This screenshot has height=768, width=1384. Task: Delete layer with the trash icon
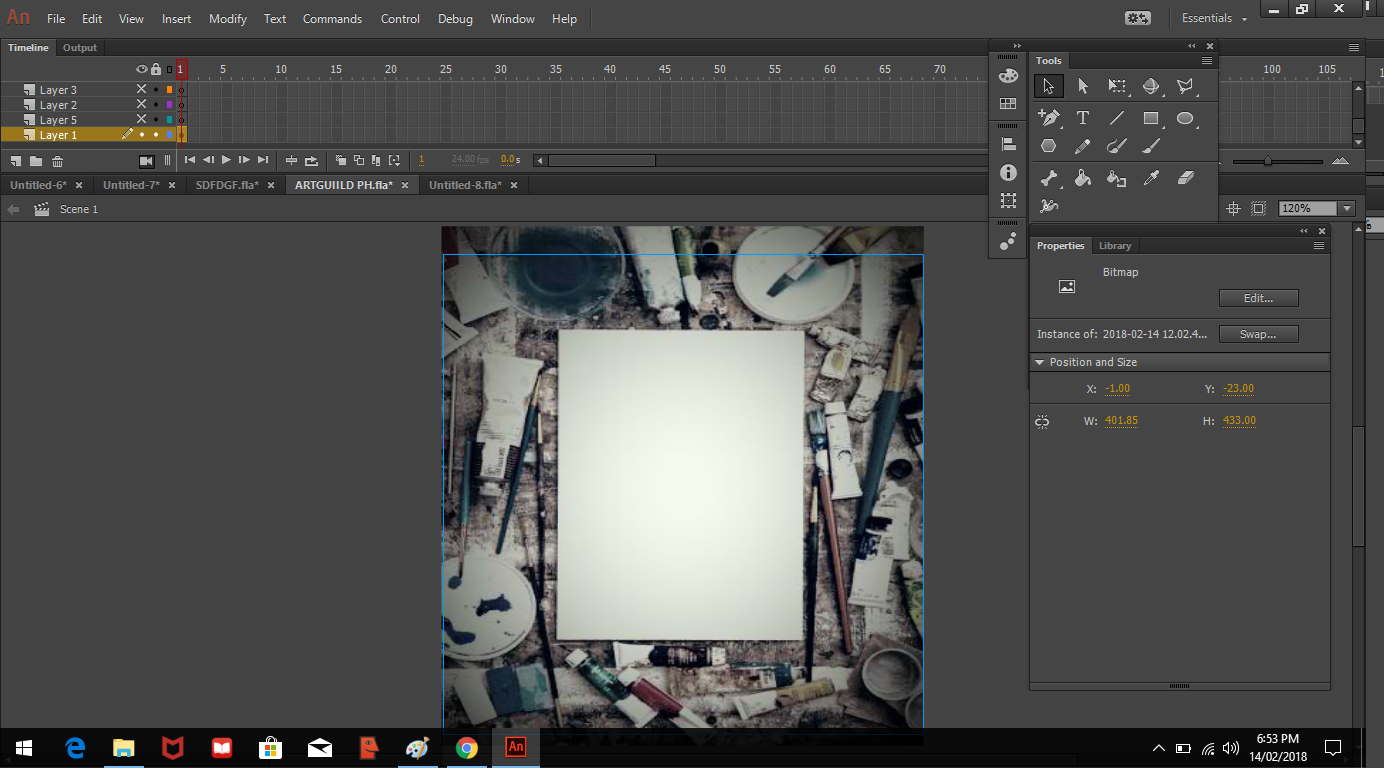tap(57, 160)
